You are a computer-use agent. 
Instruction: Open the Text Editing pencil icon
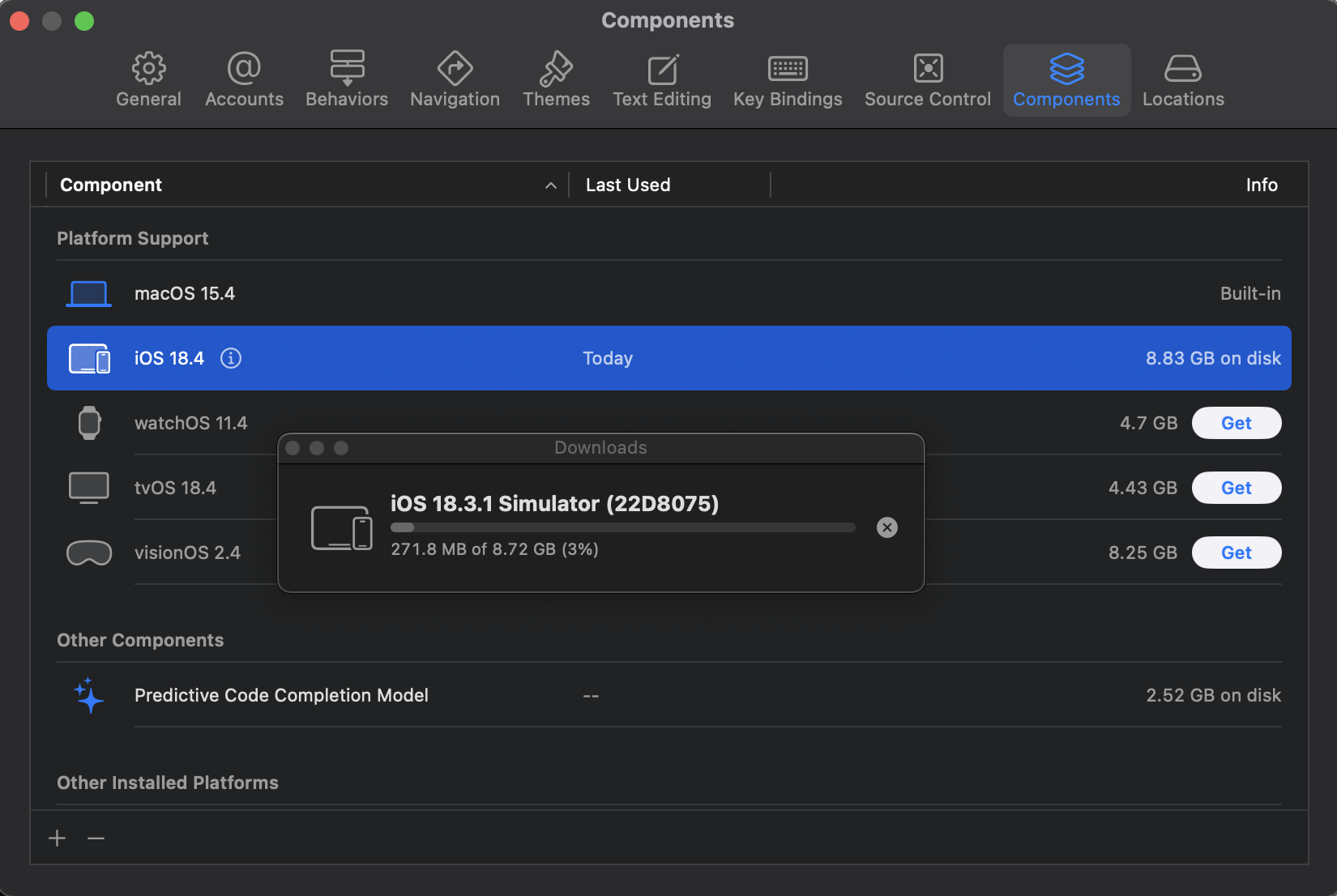pos(662,69)
